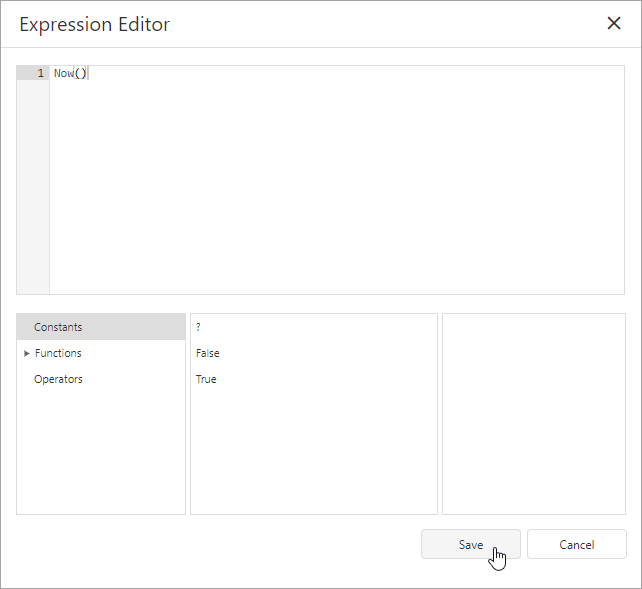This screenshot has height=589, width=642.
Task: Close the Expression Editor dialog
Action: (614, 24)
